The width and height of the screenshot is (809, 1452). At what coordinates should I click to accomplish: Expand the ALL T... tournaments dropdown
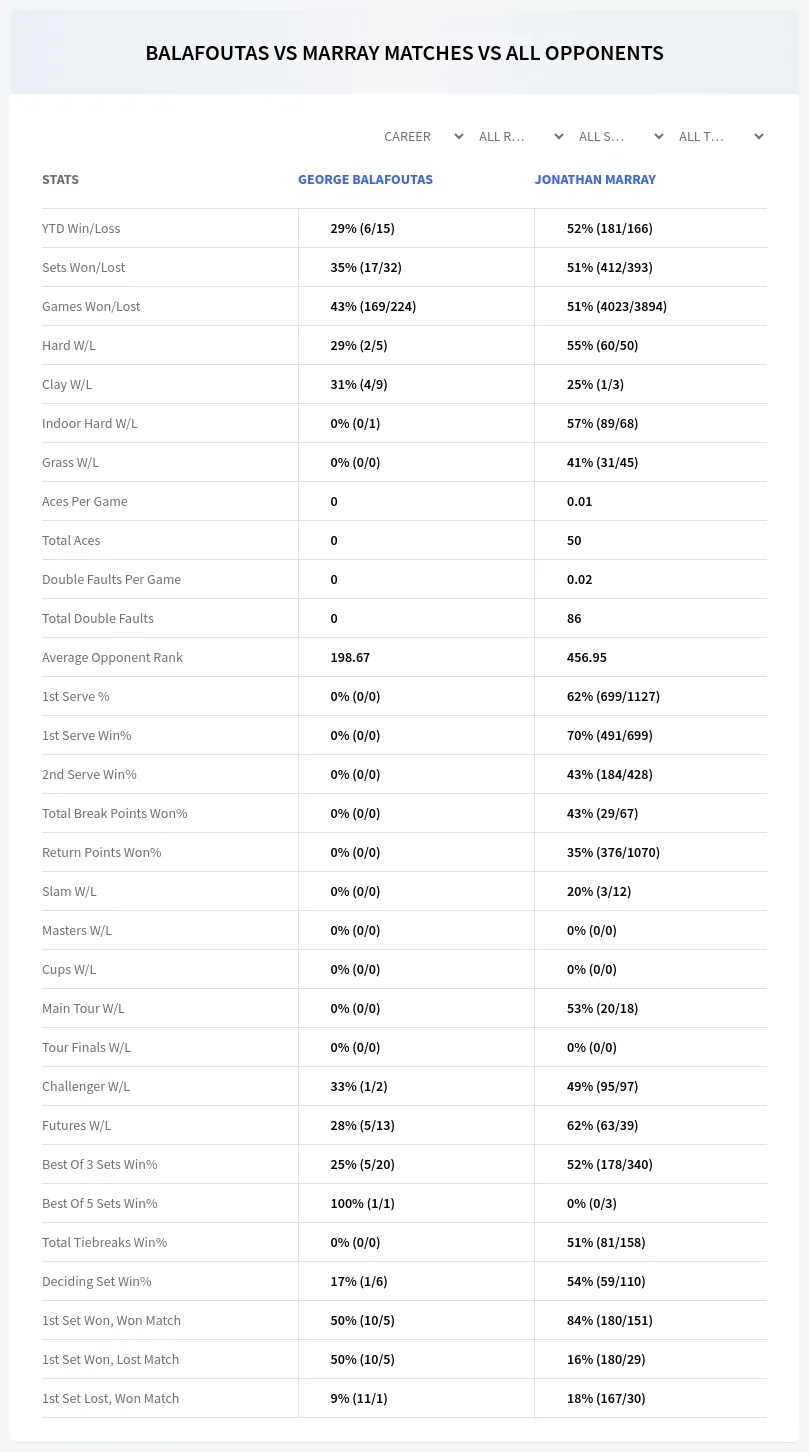point(719,136)
